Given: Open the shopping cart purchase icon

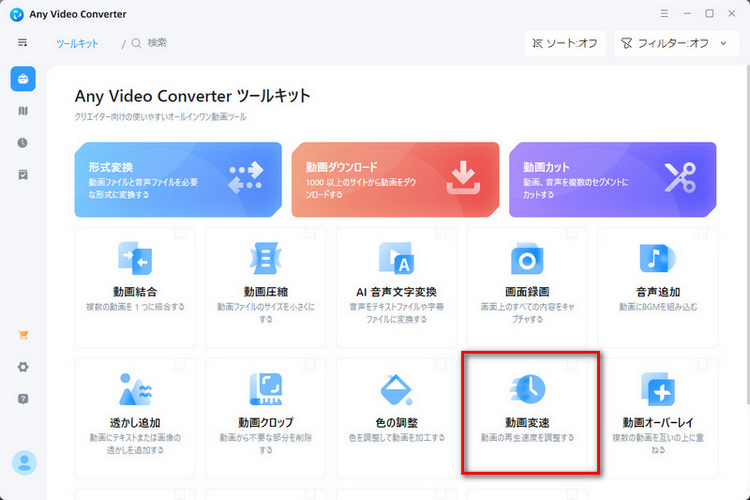Looking at the screenshot, I should 23,335.
